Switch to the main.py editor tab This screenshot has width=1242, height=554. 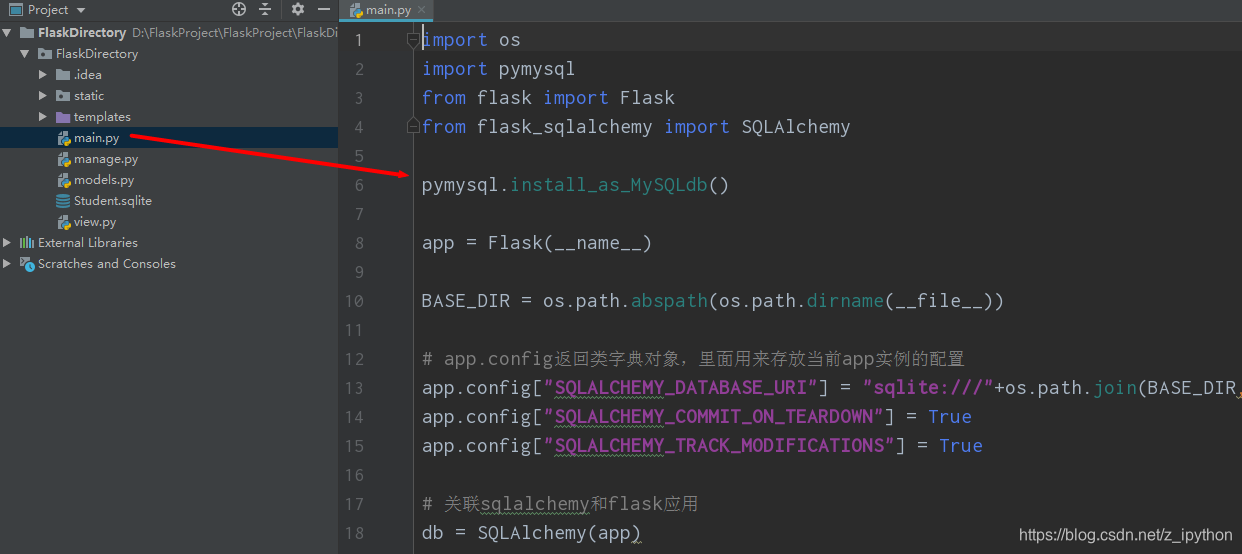388,10
